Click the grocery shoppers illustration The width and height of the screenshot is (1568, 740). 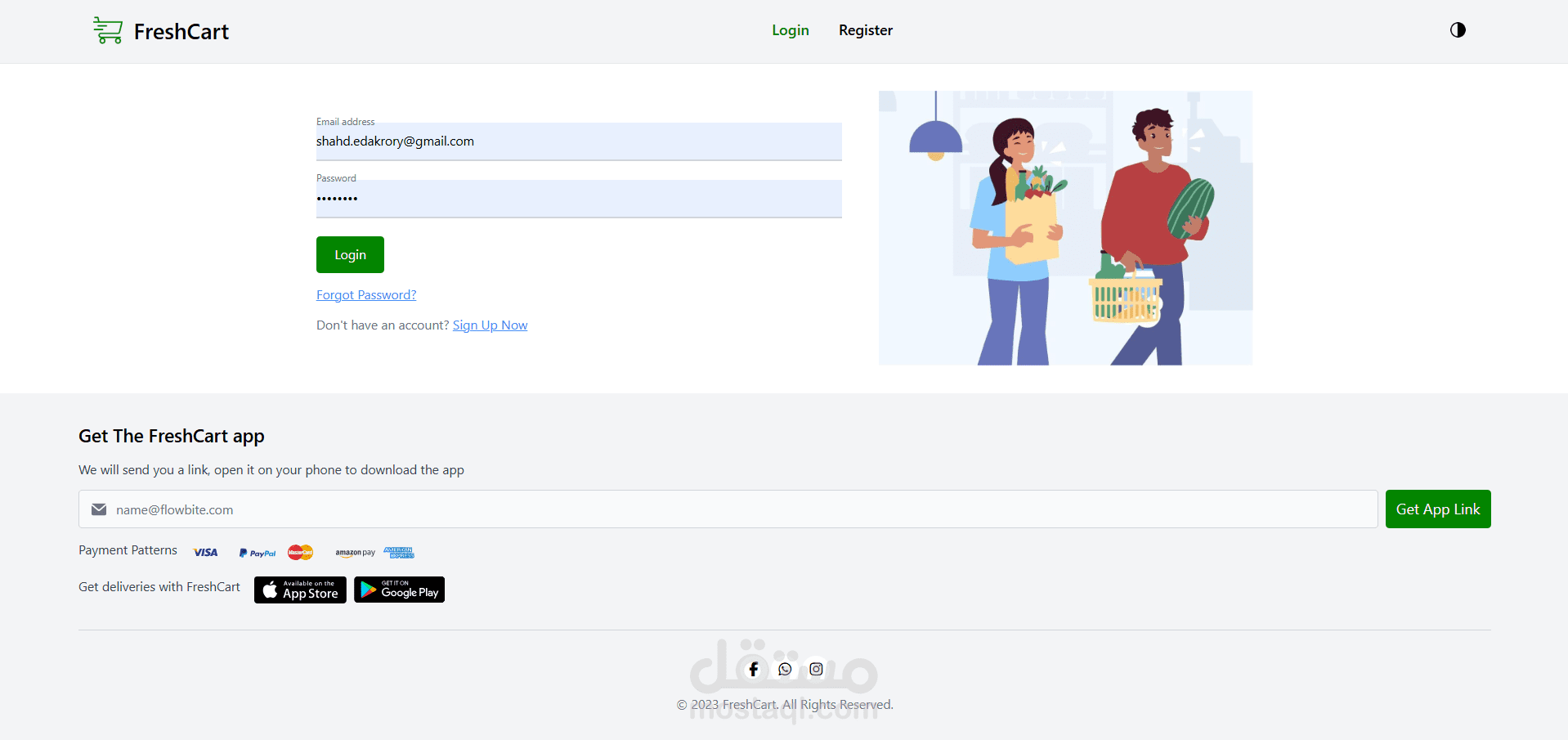click(1065, 228)
